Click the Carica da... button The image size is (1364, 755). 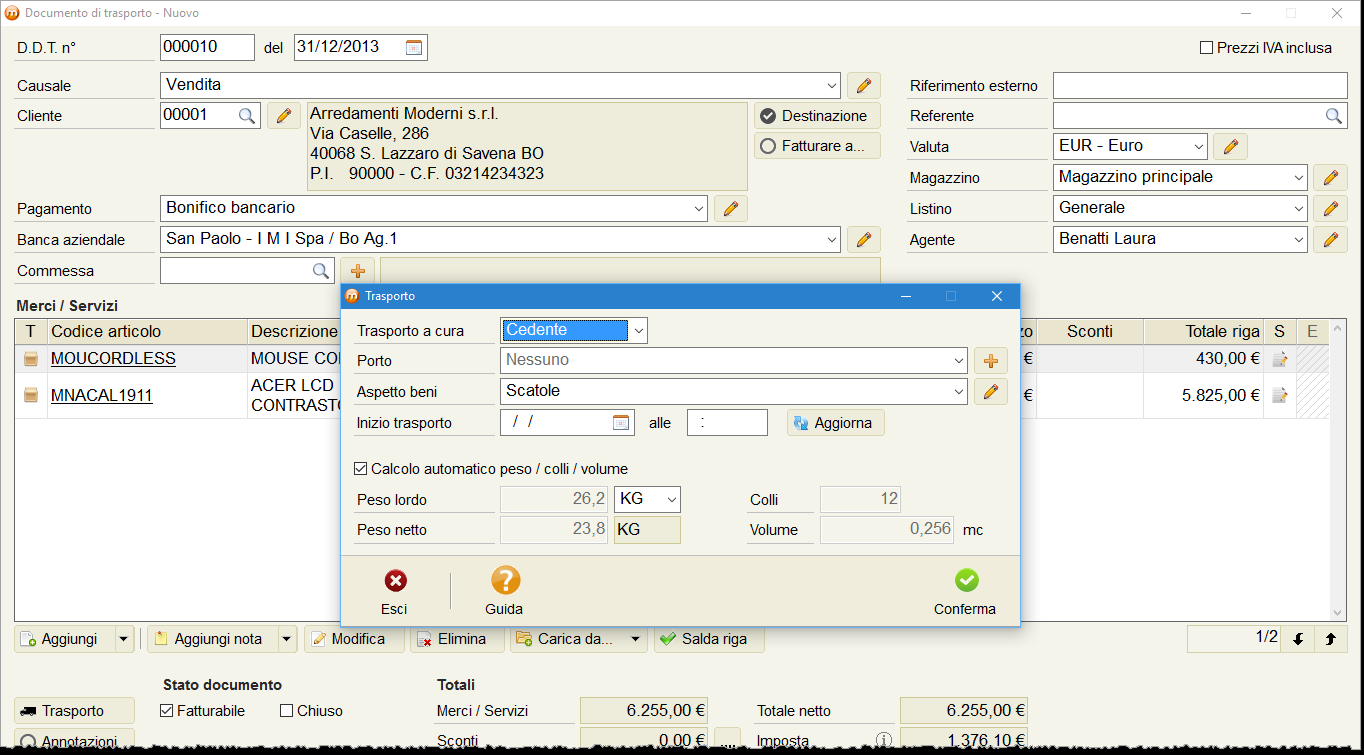[568, 639]
